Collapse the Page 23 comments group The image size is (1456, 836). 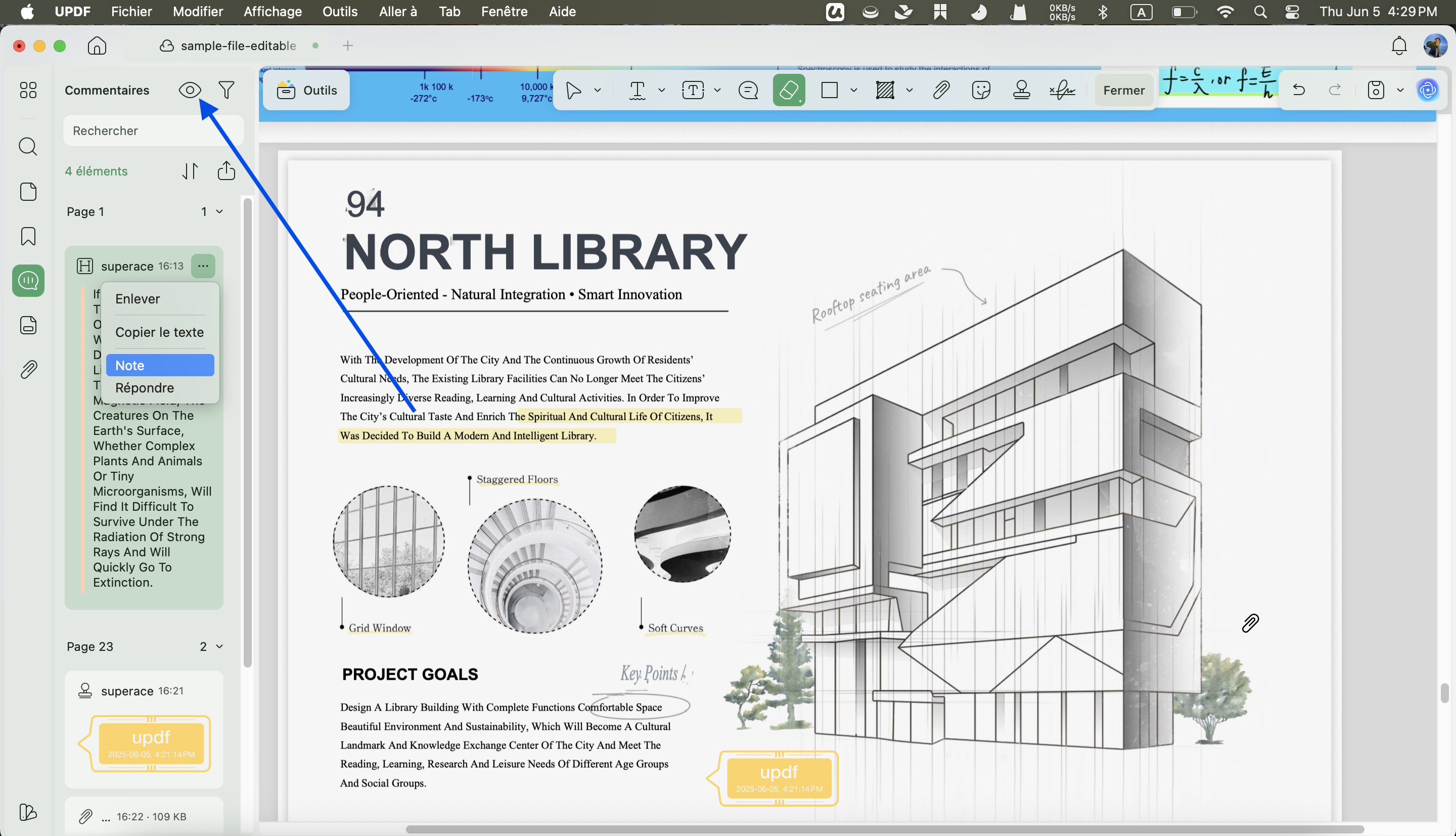pyautogui.click(x=219, y=646)
